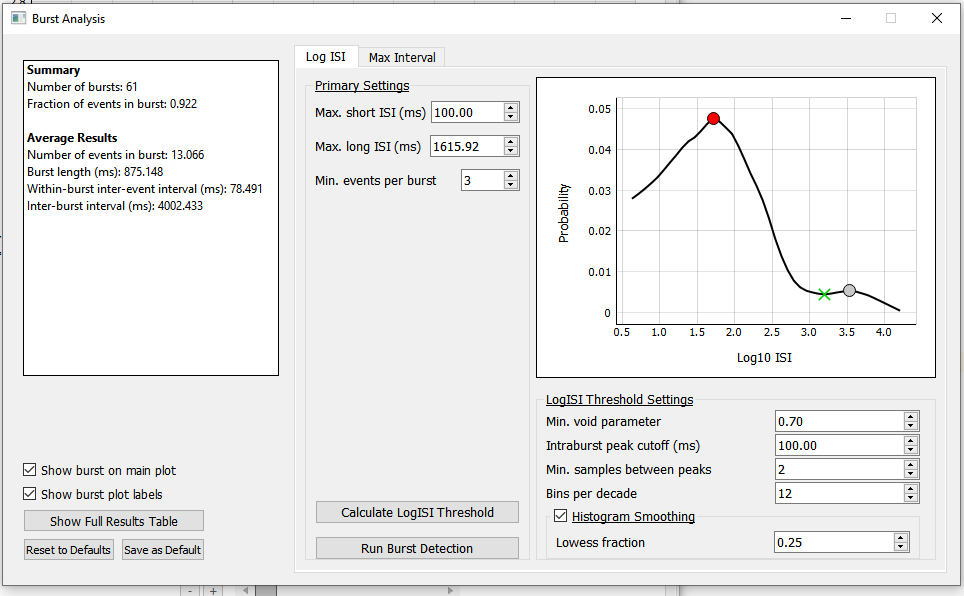Uncheck Show burst plot labels

point(30,494)
